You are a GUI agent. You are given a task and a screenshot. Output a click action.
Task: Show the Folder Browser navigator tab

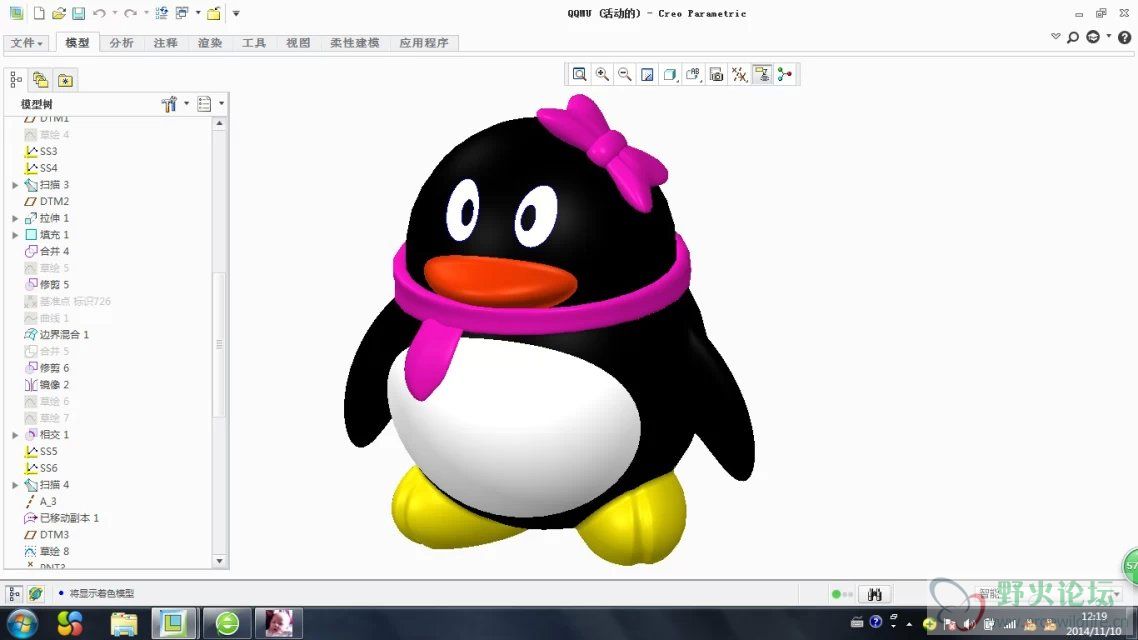(x=41, y=80)
